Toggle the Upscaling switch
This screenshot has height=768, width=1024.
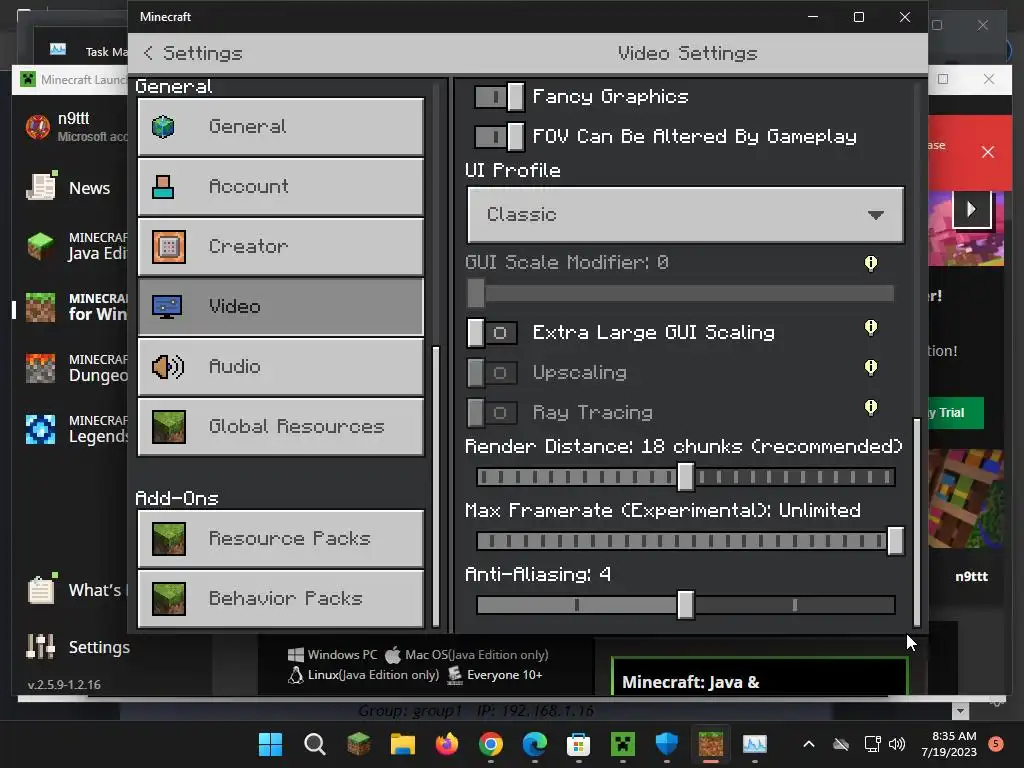click(492, 373)
